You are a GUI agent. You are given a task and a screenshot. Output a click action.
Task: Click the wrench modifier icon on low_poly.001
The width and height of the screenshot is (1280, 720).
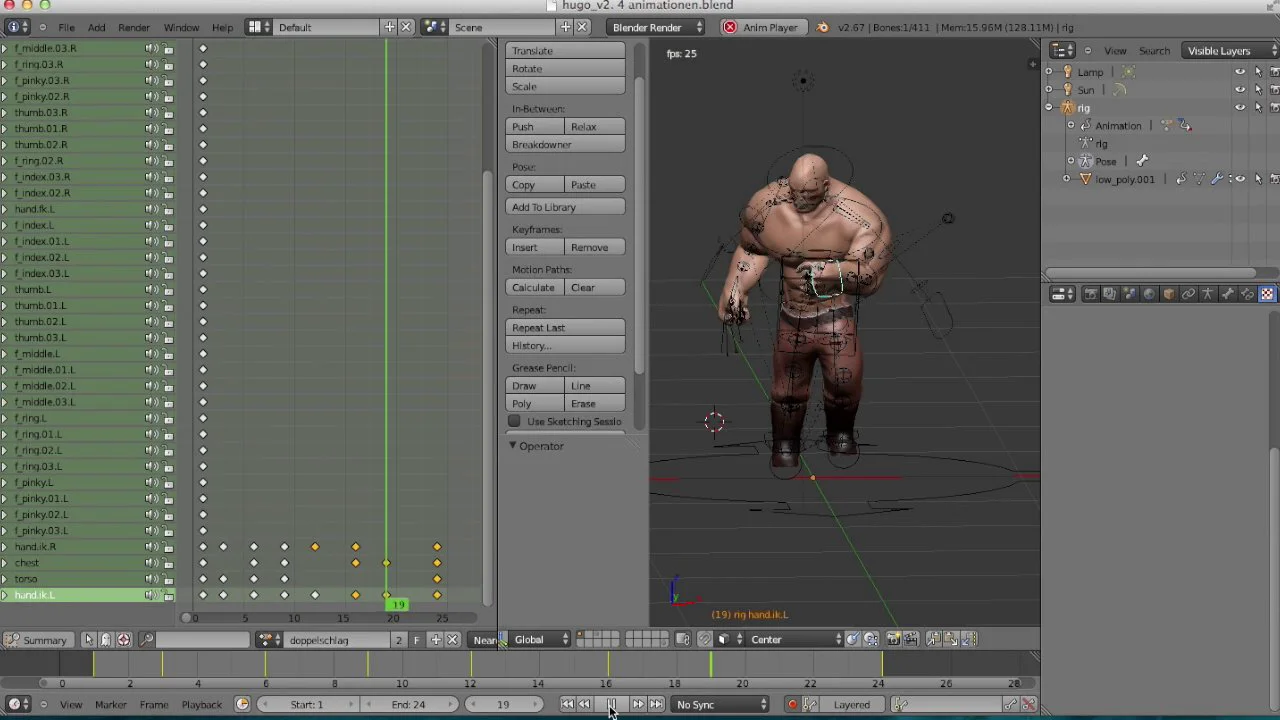[1217, 179]
